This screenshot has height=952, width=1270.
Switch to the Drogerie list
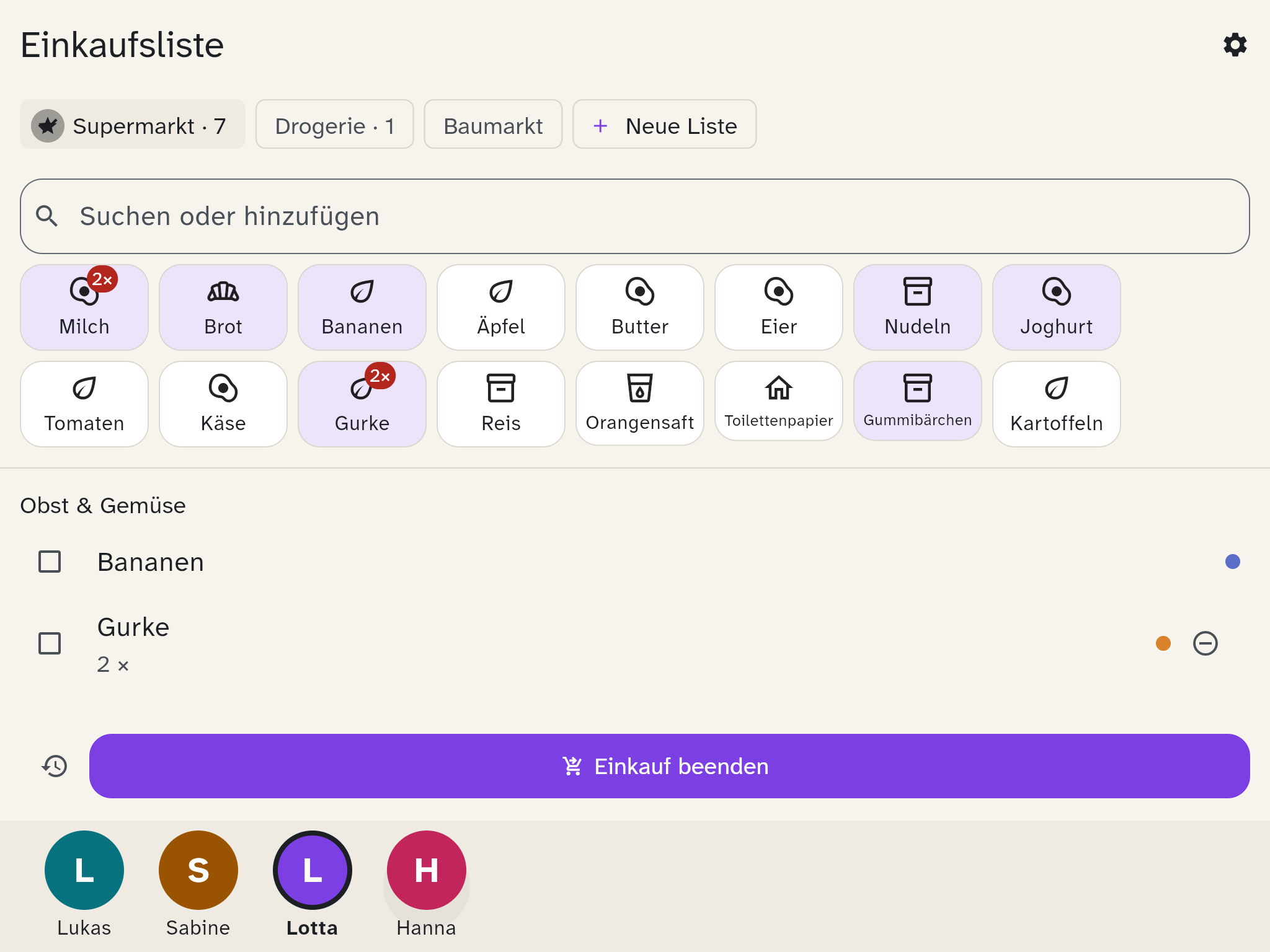point(335,125)
